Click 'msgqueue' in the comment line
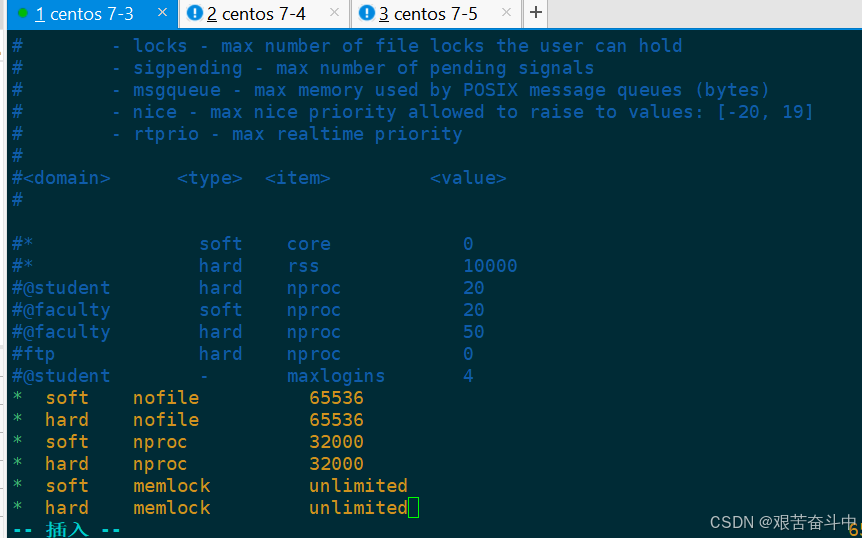The width and height of the screenshot is (862, 538). pos(176,90)
